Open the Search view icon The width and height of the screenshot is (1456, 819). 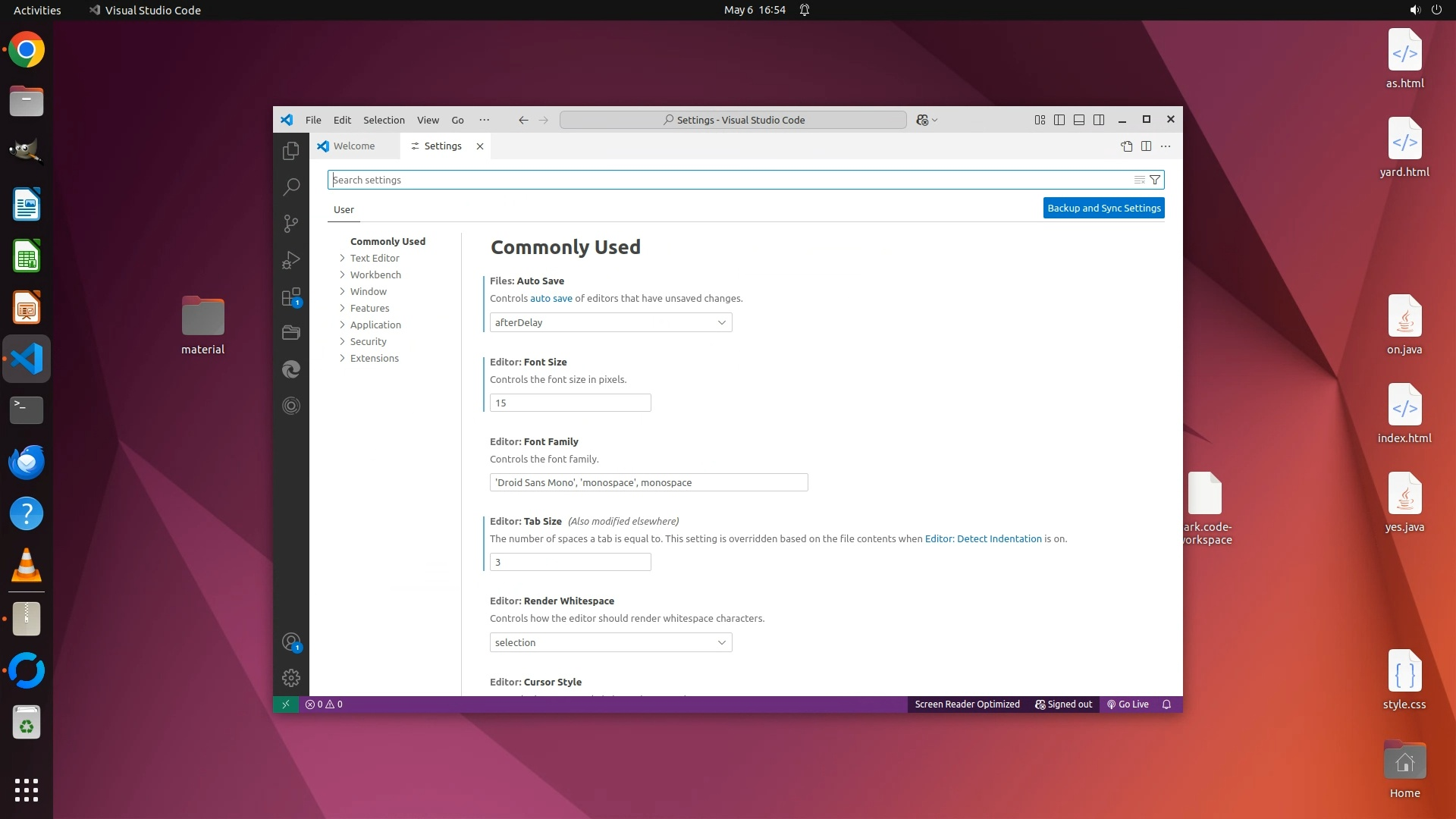pos(290,187)
